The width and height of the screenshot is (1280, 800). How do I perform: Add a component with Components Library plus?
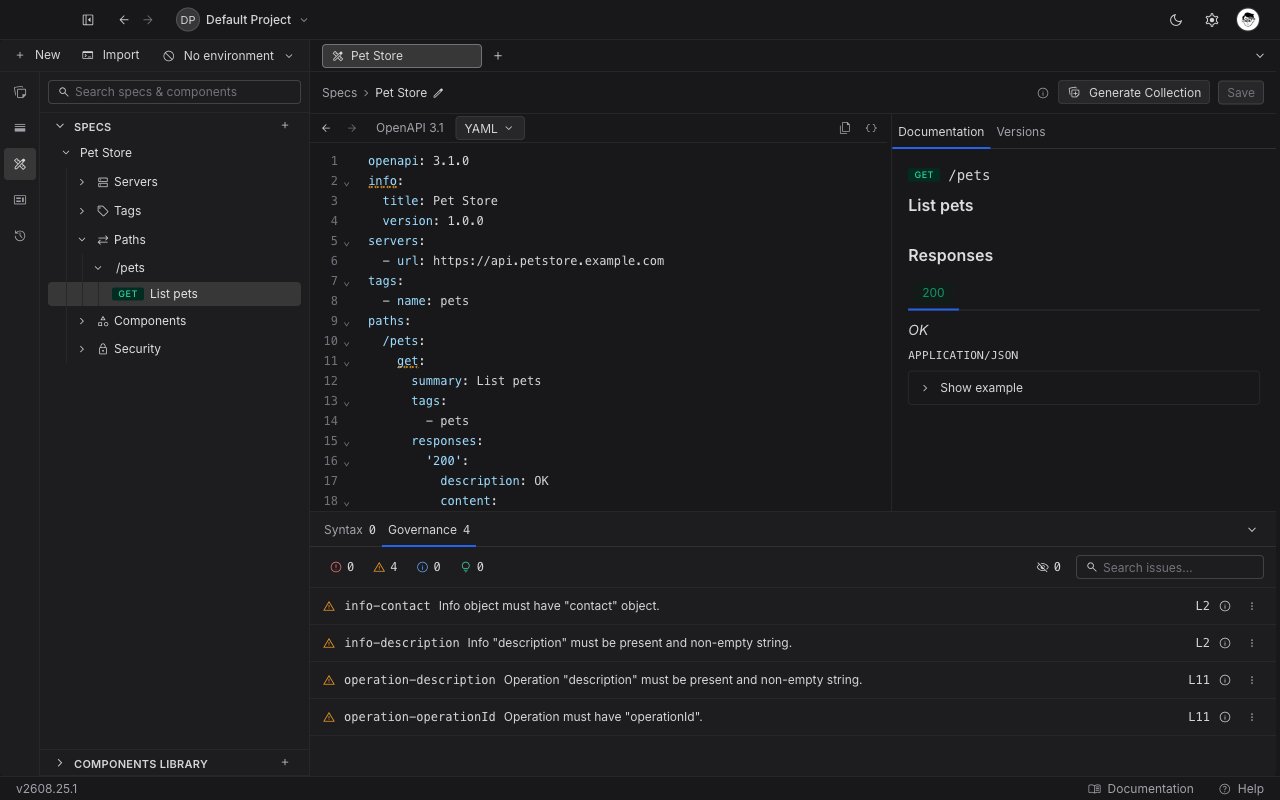285,763
